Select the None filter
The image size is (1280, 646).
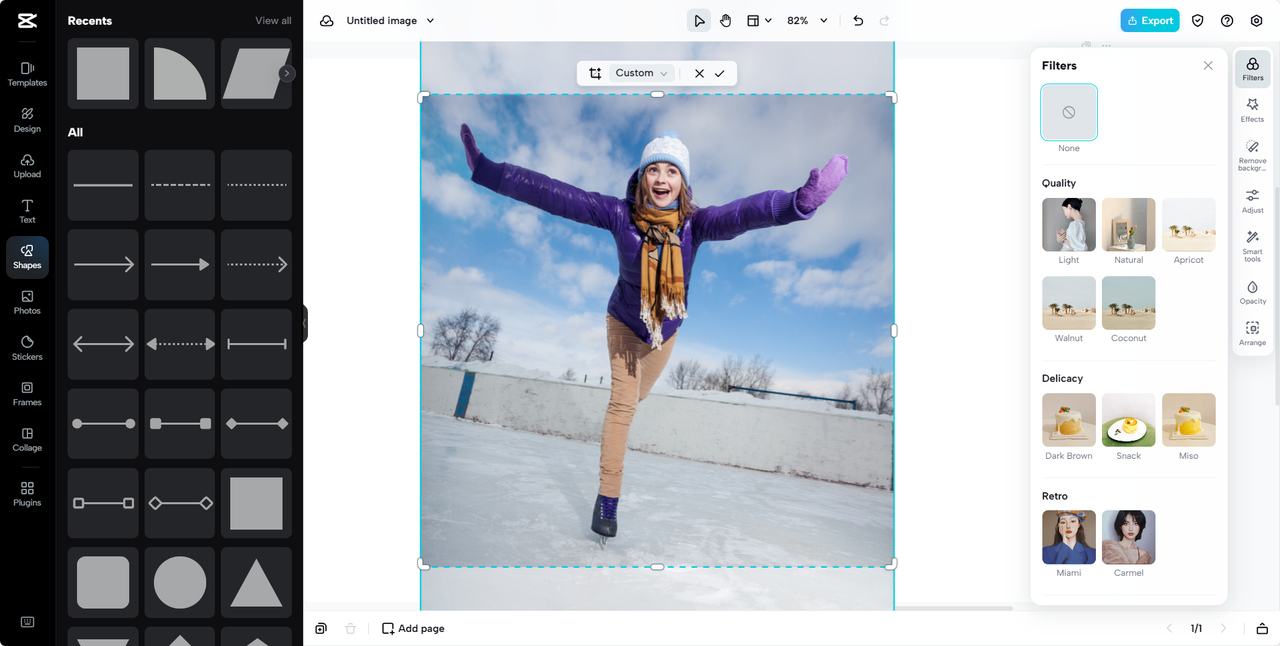tap(1069, 112)
